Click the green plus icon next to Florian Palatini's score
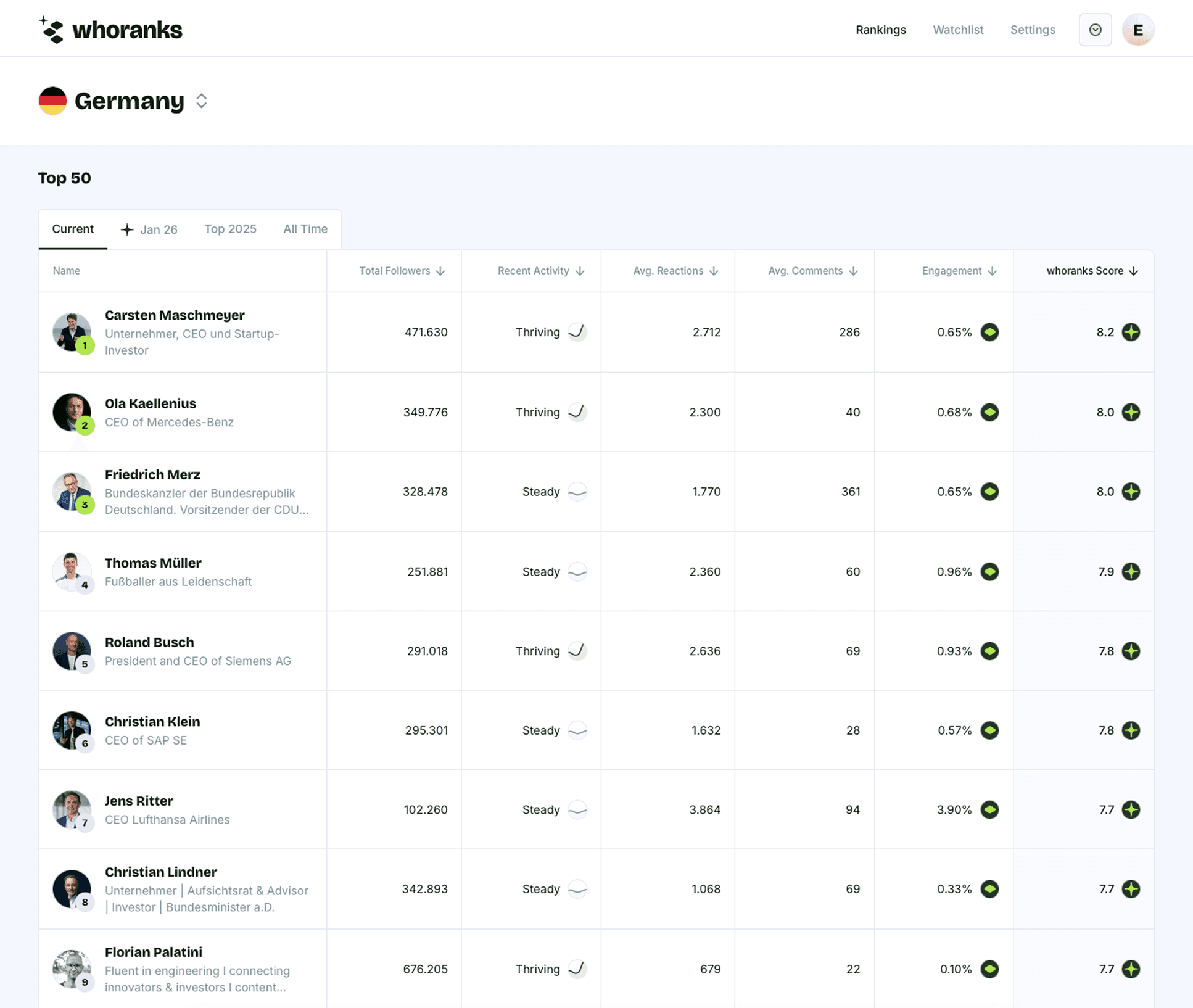 click(x=1131, y=969)
